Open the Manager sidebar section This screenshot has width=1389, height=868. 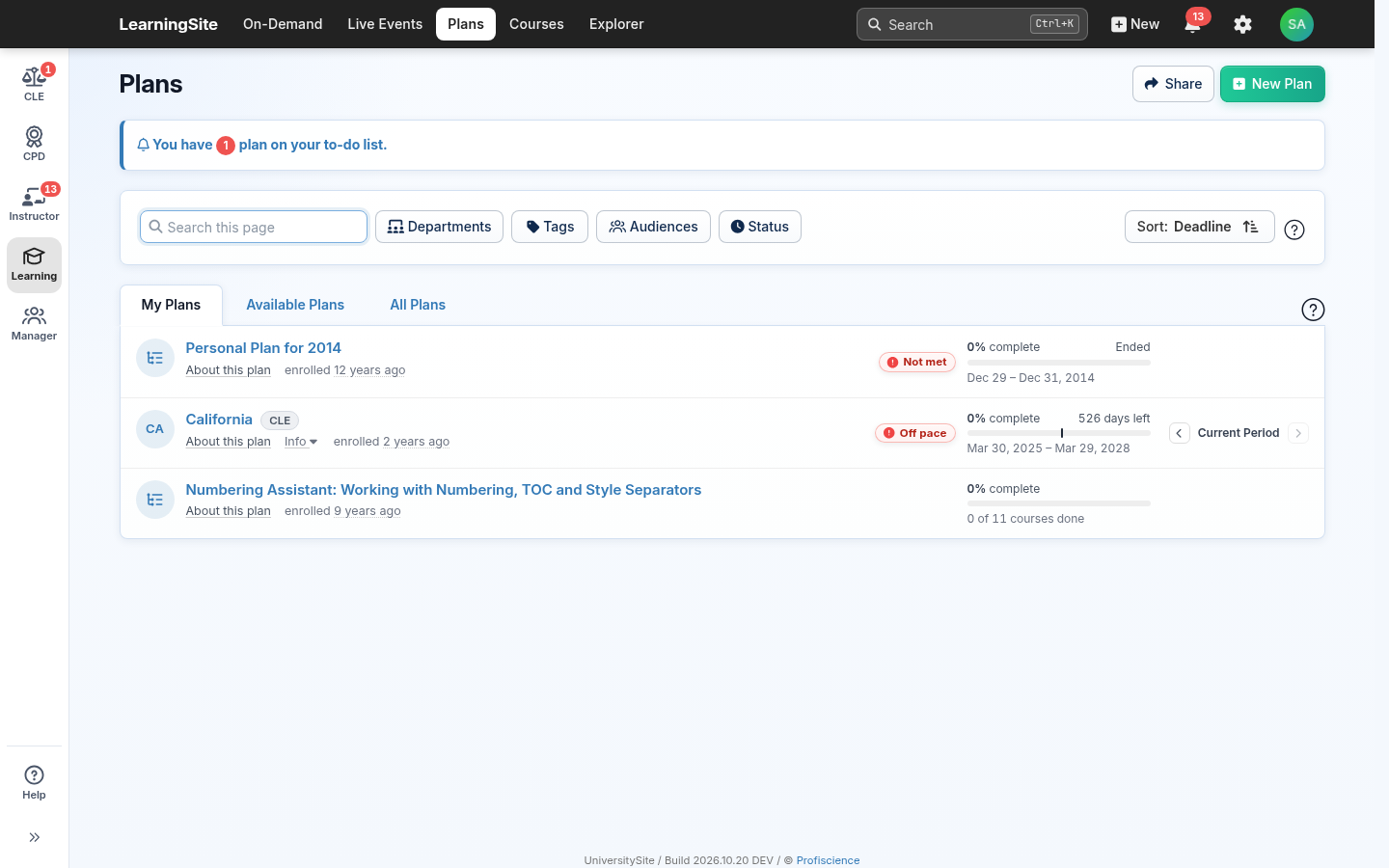click(x=34, y=324)
